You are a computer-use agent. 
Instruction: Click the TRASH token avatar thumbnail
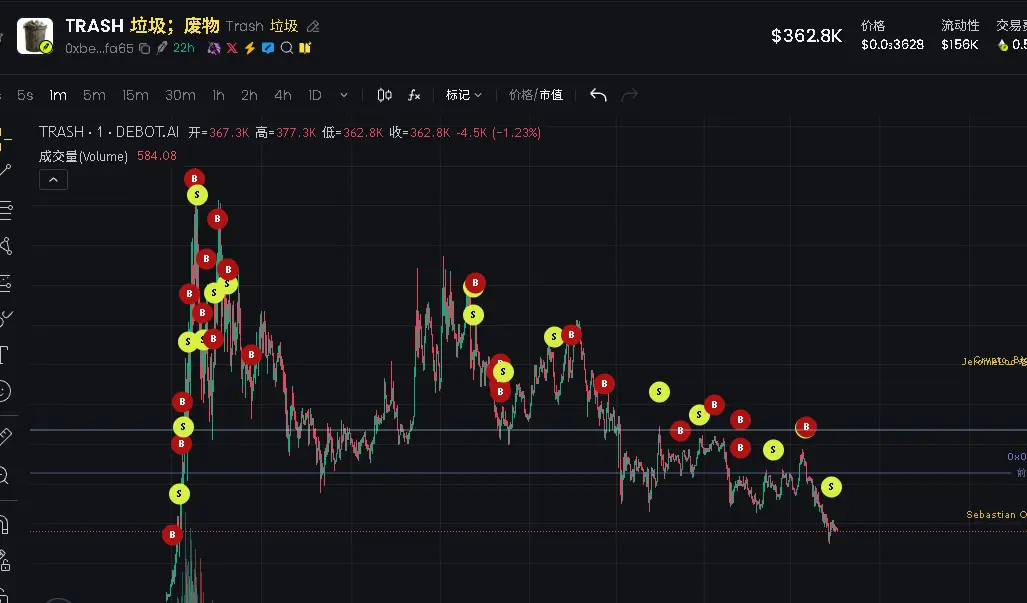click(35, 36)
